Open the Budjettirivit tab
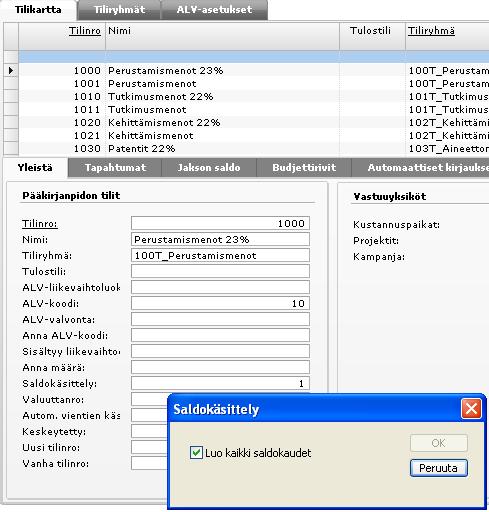Screen dimensions: 489x512 click(304, 167)
